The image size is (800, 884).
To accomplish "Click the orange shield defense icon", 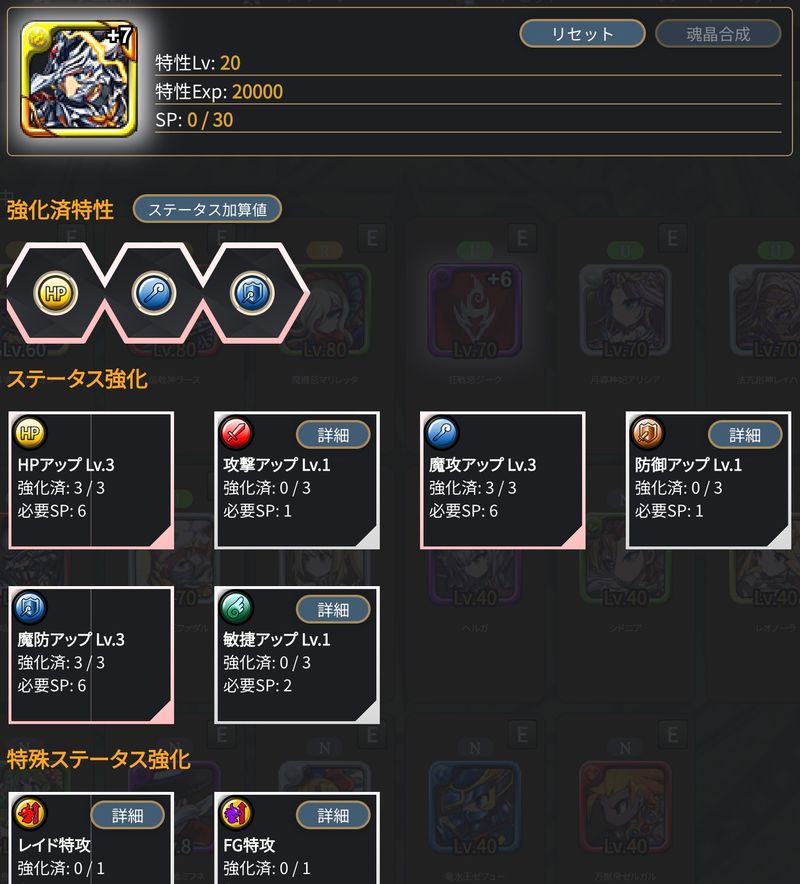I will pyautogui.click(x=648, y=433).
